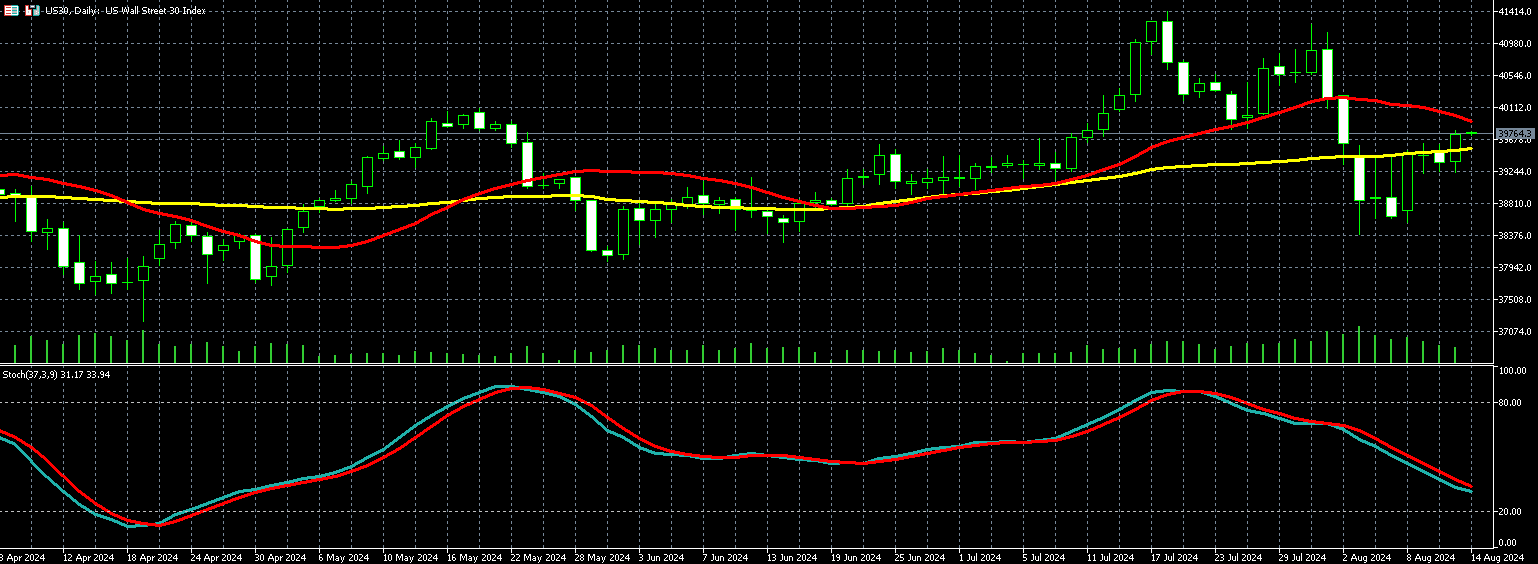1538x564 pixels.
Task: Click the 14 Aug 2024 date label
Action: [1497, 557]
